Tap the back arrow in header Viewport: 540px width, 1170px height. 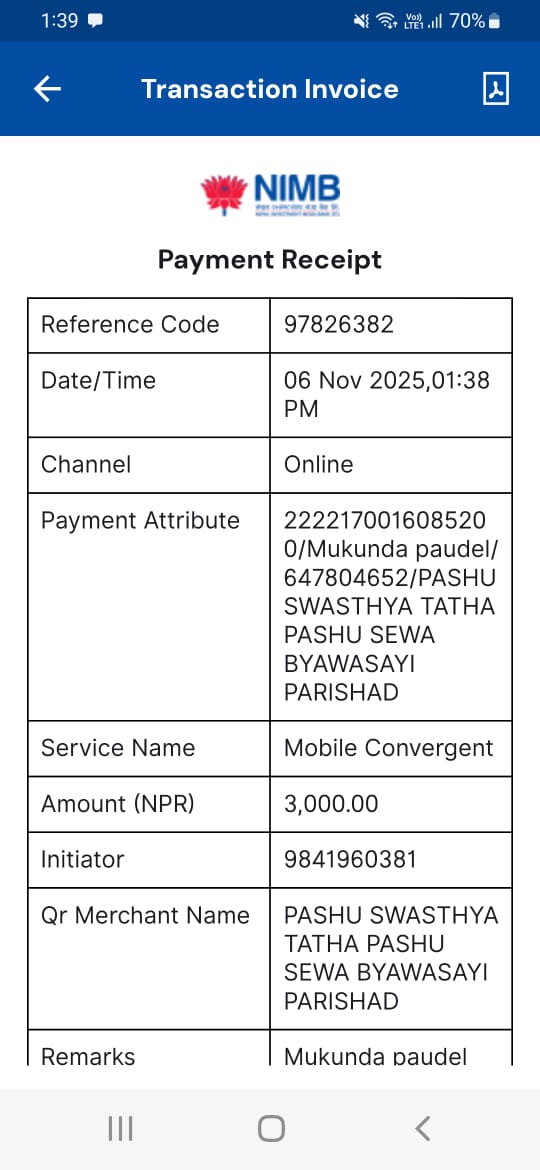pyautogui.click(x=47, y=89)
